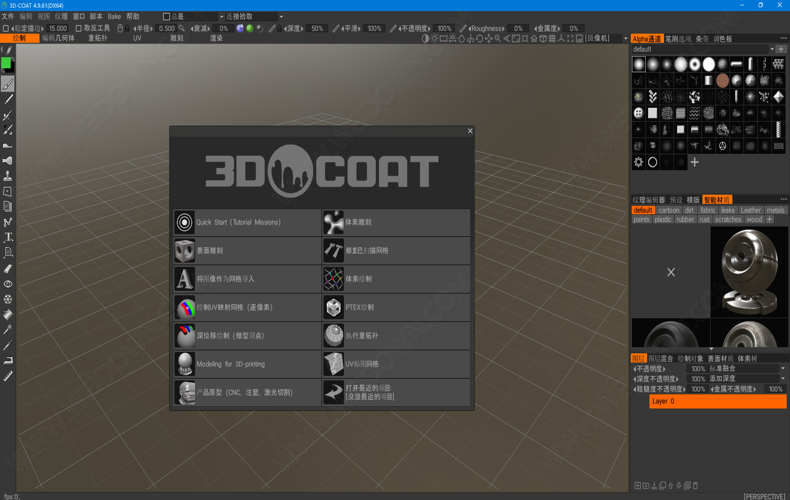Add new folder with plus button in Alpha panel
This screenshot has height=500, width=790.
pyautogui.click(x=781, y=49)
